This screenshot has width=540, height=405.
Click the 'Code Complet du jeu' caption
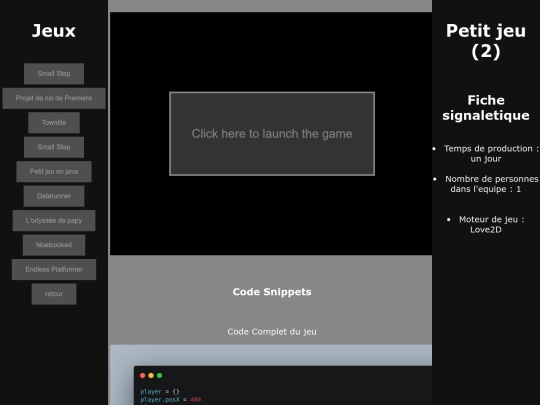click(272, 332)
